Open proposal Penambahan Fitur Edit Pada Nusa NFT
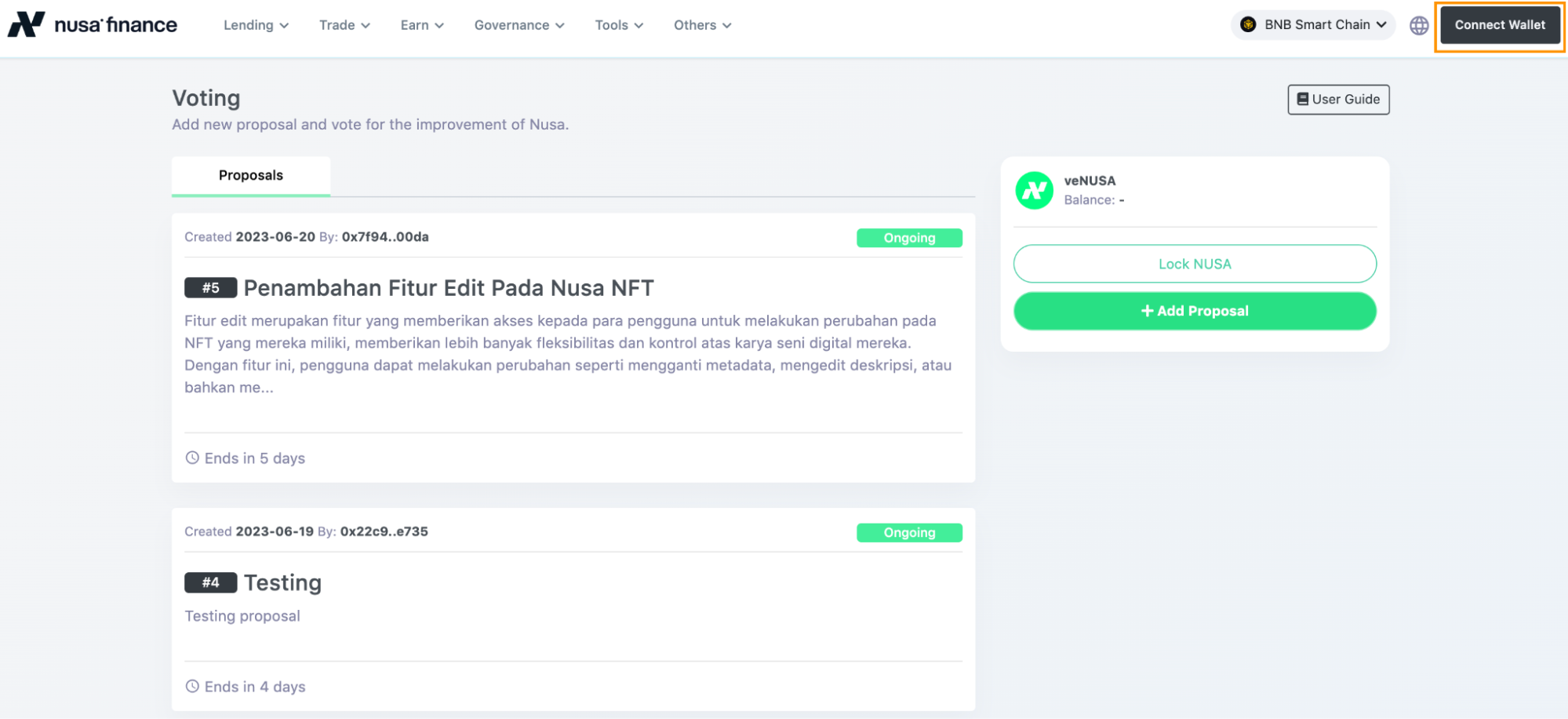 pyautogui.click(x=449, y=288)
